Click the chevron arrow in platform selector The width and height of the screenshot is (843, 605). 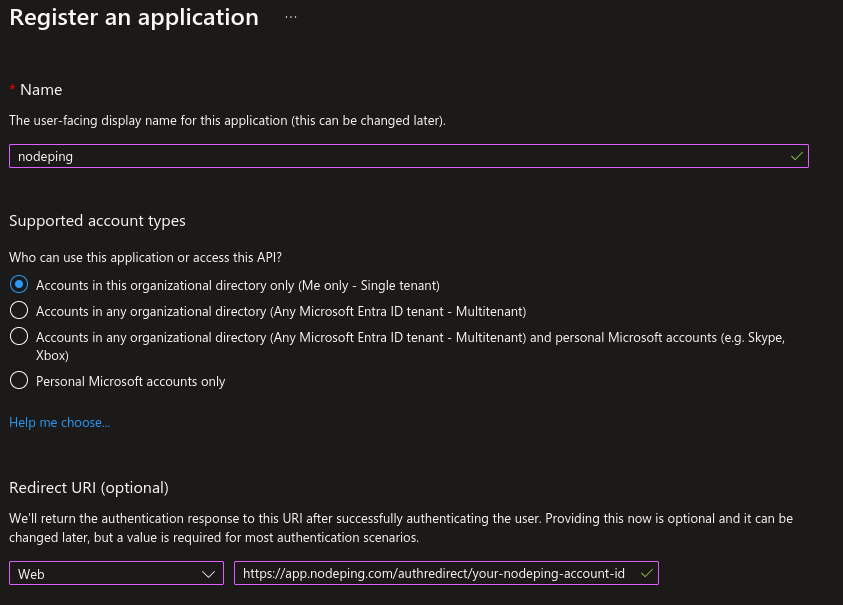[209, 574]
